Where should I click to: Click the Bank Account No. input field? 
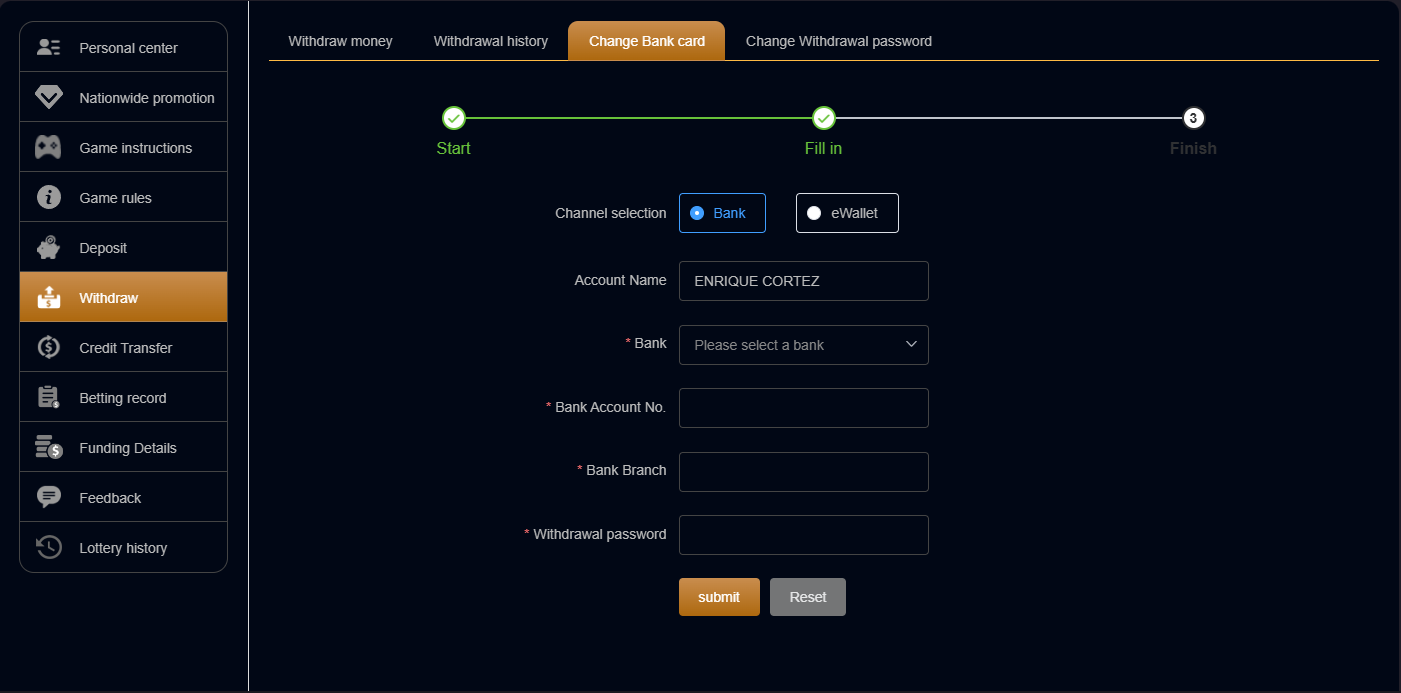coord(803,408)
